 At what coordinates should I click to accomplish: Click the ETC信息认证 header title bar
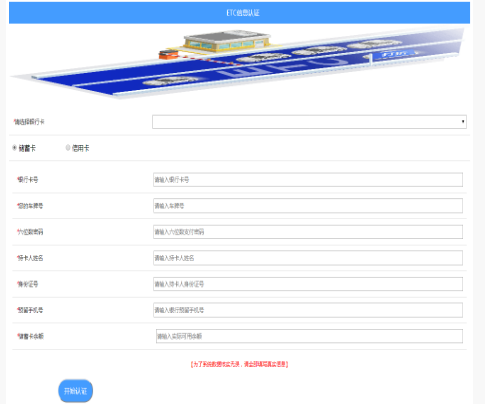click(239, 13)
